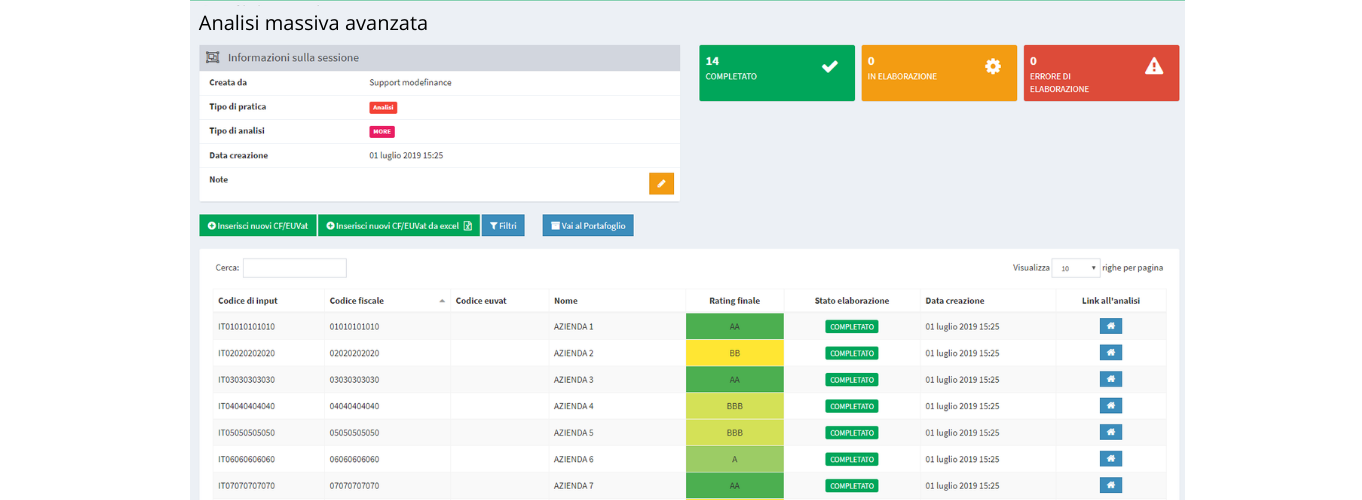Open analysis link for AZIENDA 4
This screenshot has width=1362, height=500.
pyautogui.click(x=1111, y=406)
